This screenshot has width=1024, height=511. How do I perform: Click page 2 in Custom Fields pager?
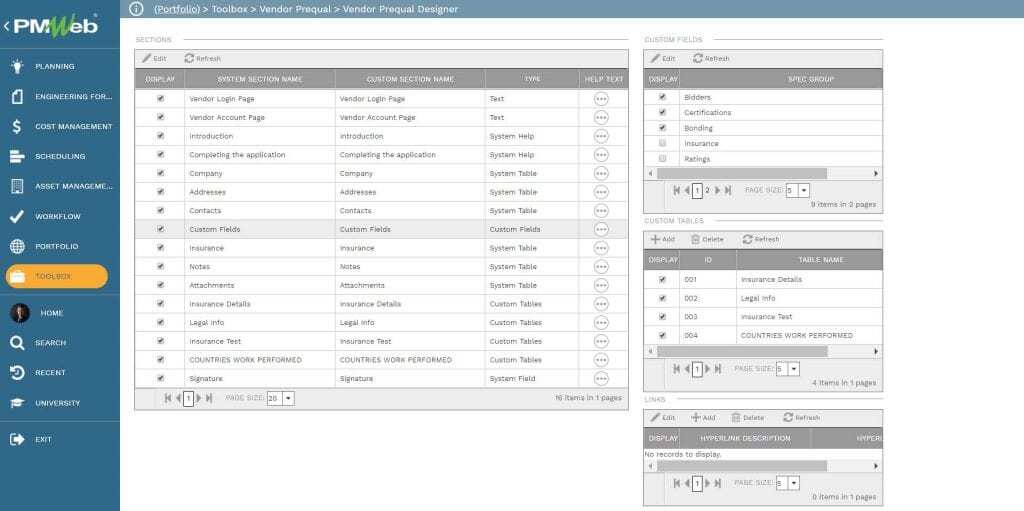point(707,190)
